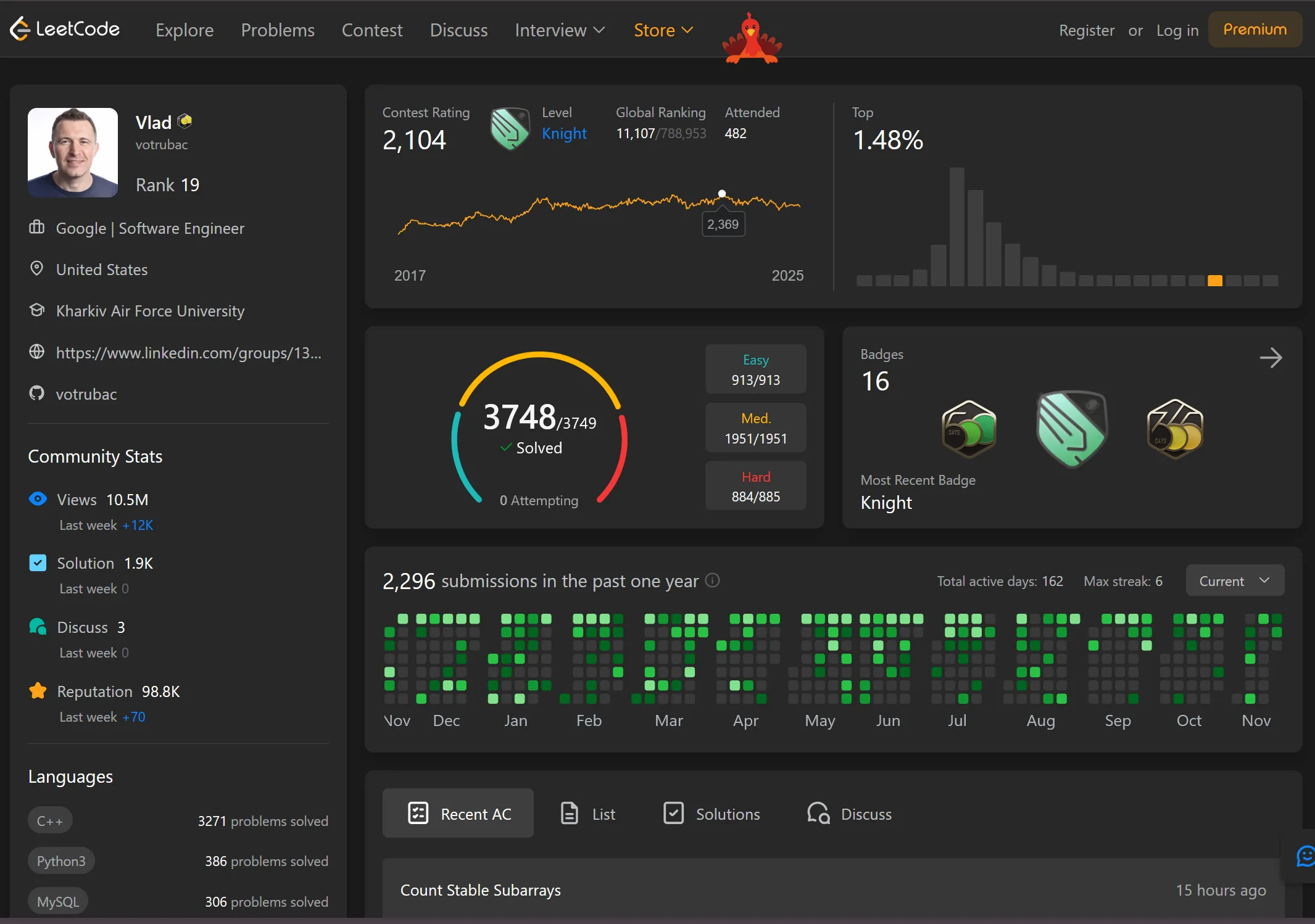Expand the Interview dropdown menu
The height and width of the screenshot is (924, 1315).
point(560,30)
